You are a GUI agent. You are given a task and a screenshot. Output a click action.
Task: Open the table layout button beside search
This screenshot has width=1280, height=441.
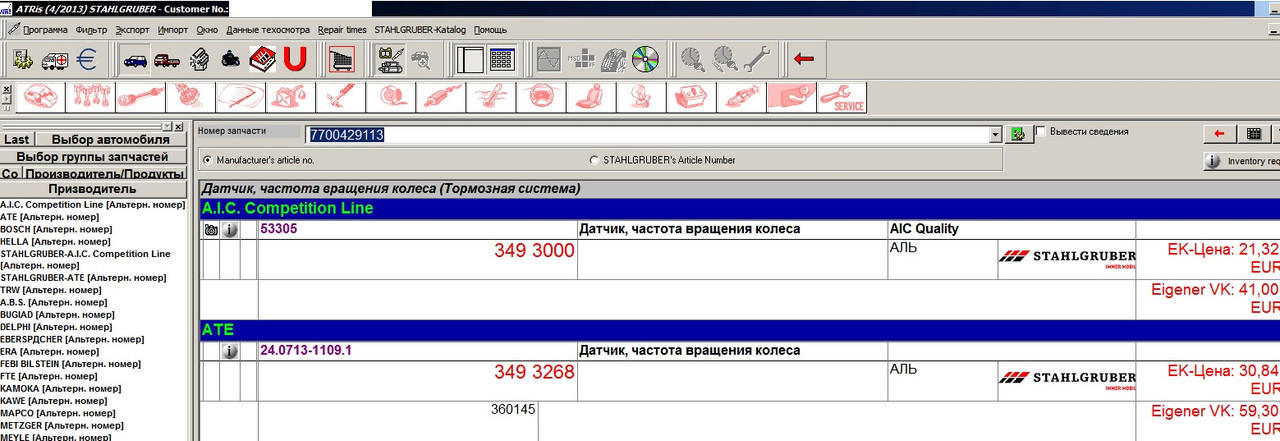tap(1253, 133)
